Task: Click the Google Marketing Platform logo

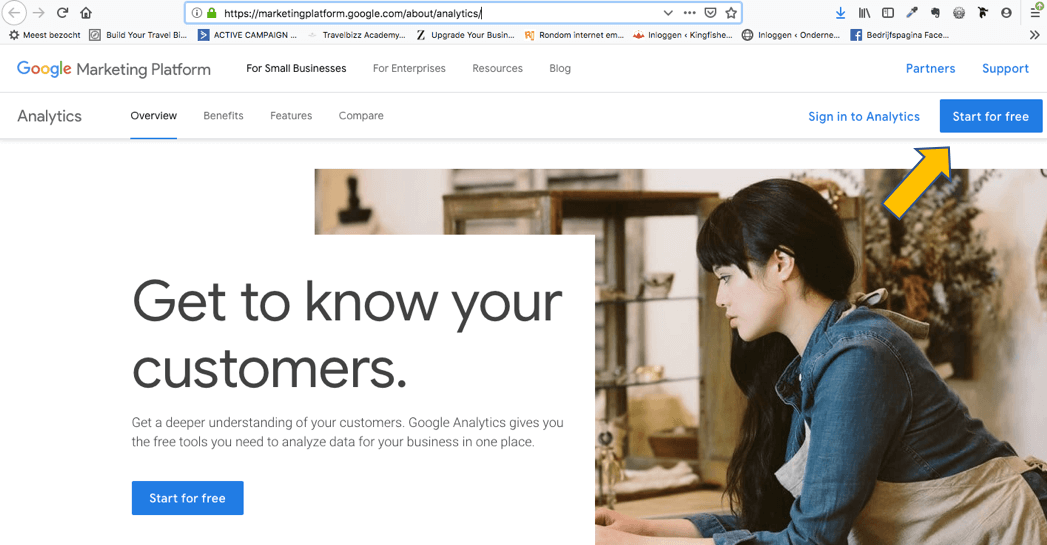Action: 114,69
